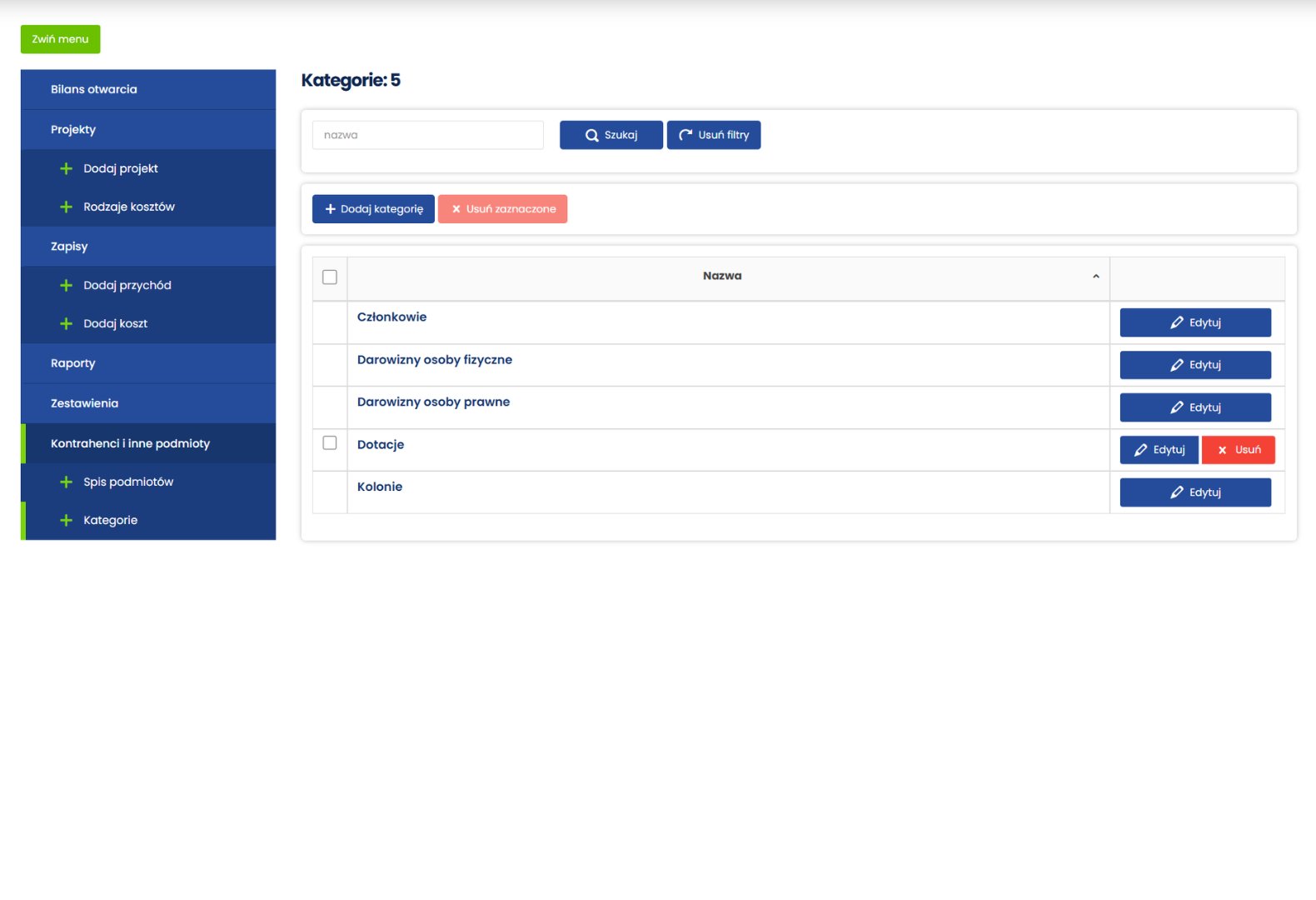
Task: Click the refresh arrow icon in Usuń filtry
Action: (x=685, y=135)
